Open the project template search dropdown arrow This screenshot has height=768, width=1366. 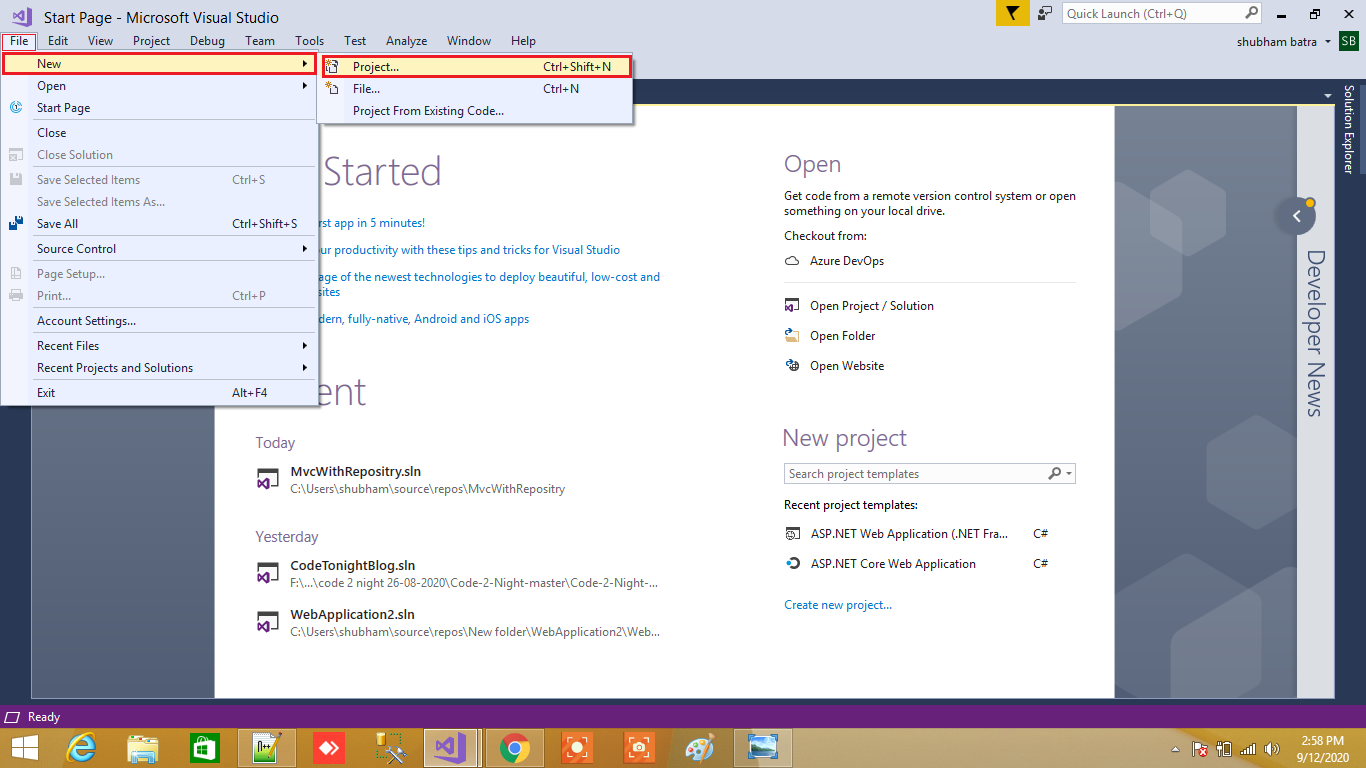pos(1070,474)
